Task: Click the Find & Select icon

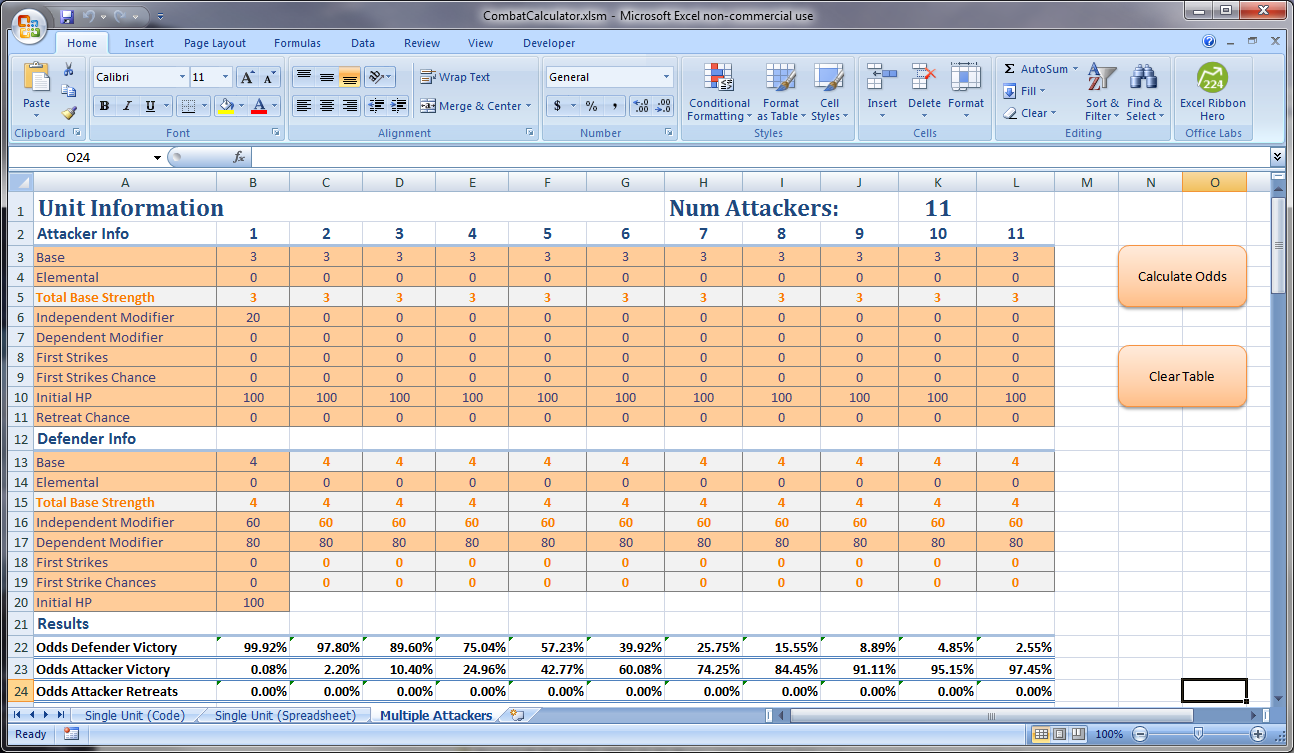Action: tap(1144, 92)
